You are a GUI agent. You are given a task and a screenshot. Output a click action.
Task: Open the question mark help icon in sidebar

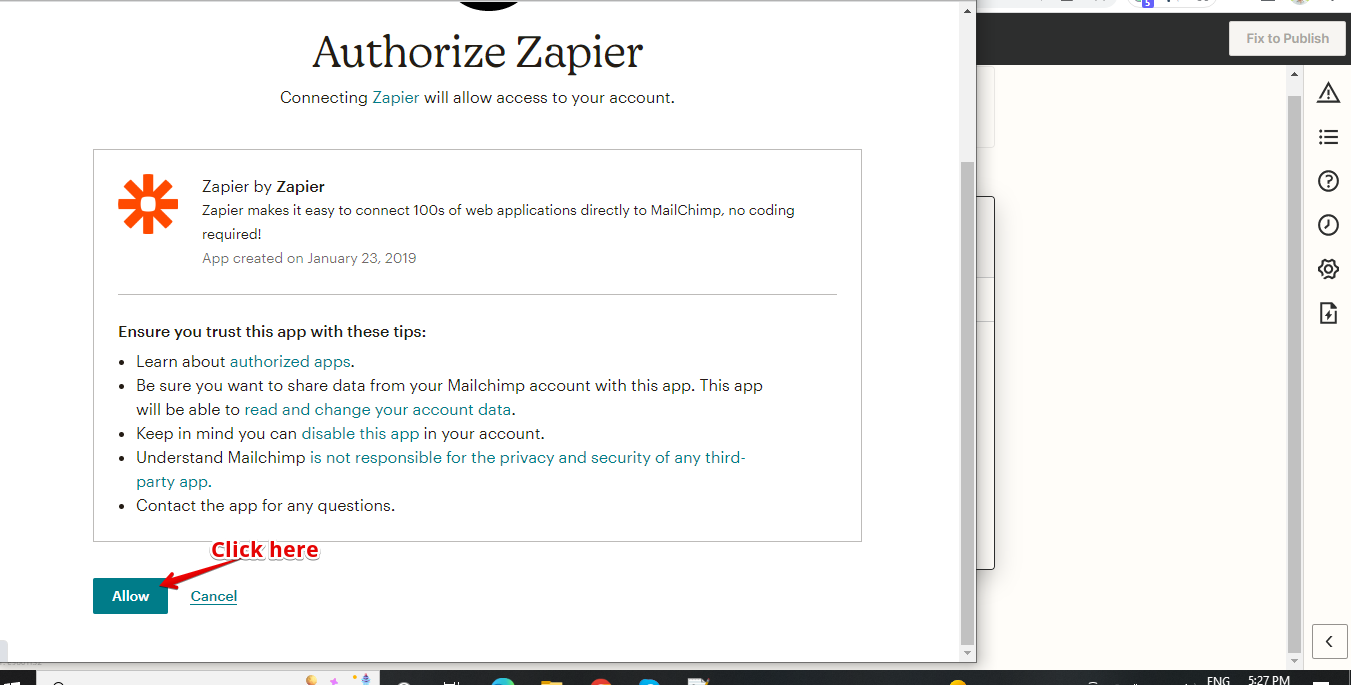(1328, 181)
